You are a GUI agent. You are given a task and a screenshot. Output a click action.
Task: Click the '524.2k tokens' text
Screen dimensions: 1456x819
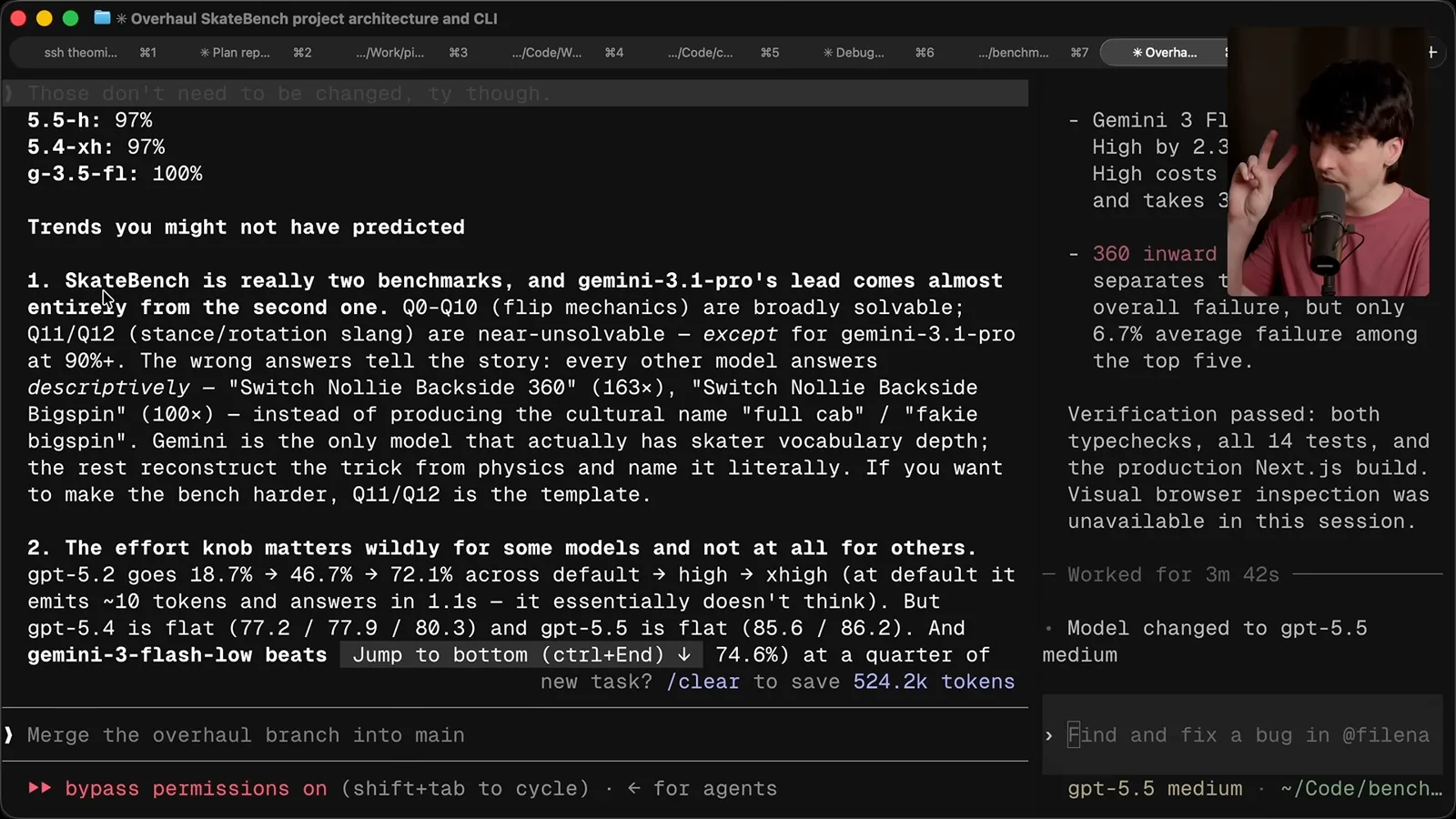(x=934, y=682)
